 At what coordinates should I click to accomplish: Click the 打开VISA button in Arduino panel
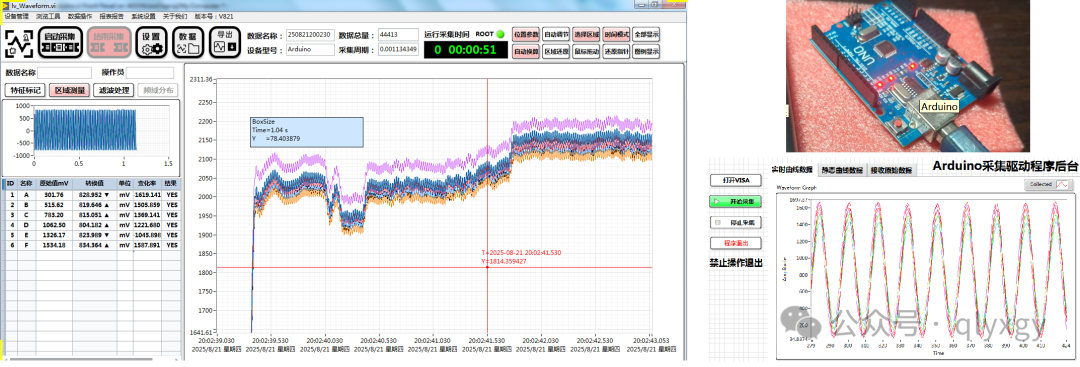(736, 180)
